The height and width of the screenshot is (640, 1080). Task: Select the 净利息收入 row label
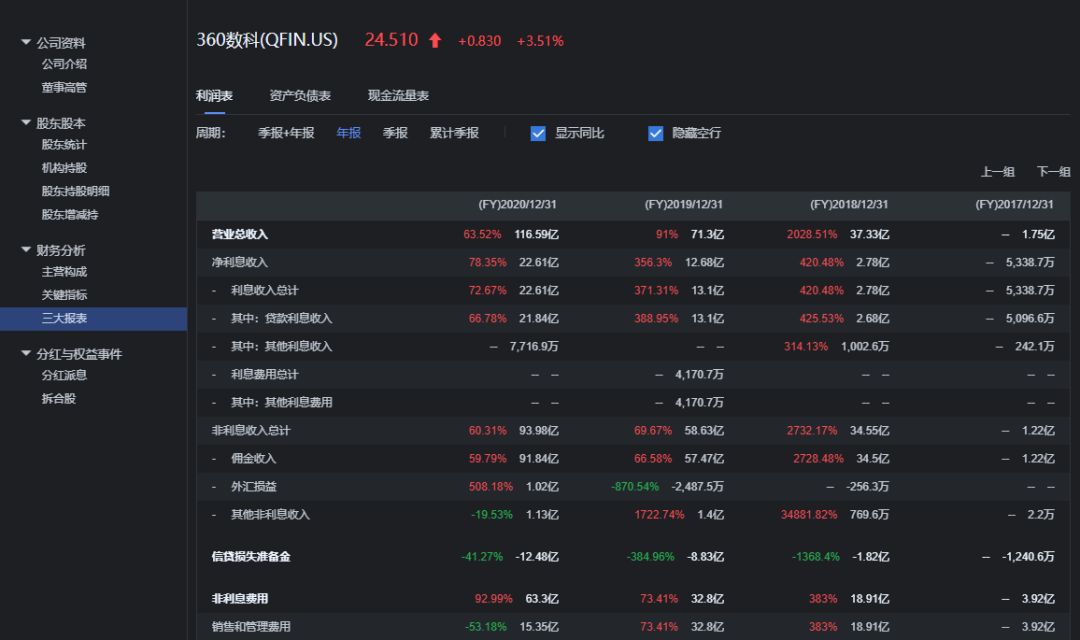click(240, 262)
